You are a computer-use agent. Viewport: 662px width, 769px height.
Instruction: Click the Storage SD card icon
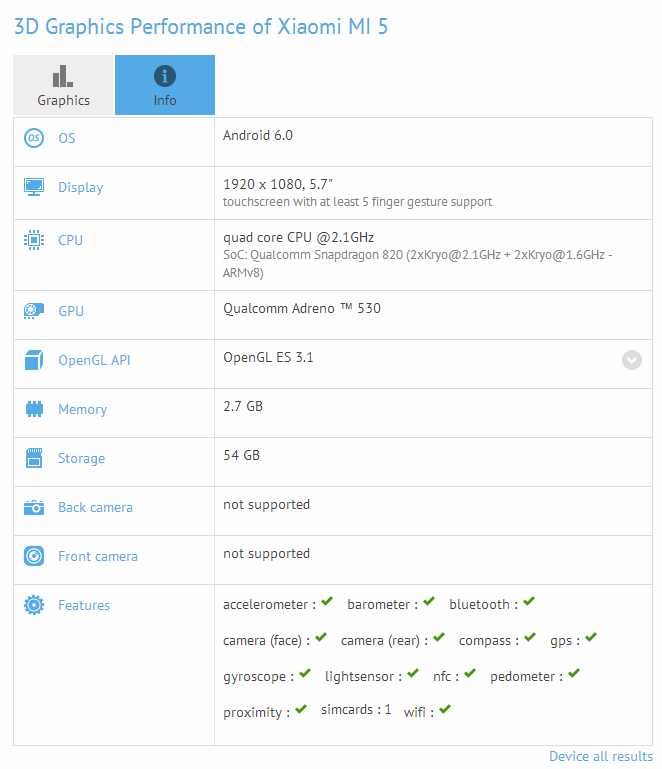34,458
